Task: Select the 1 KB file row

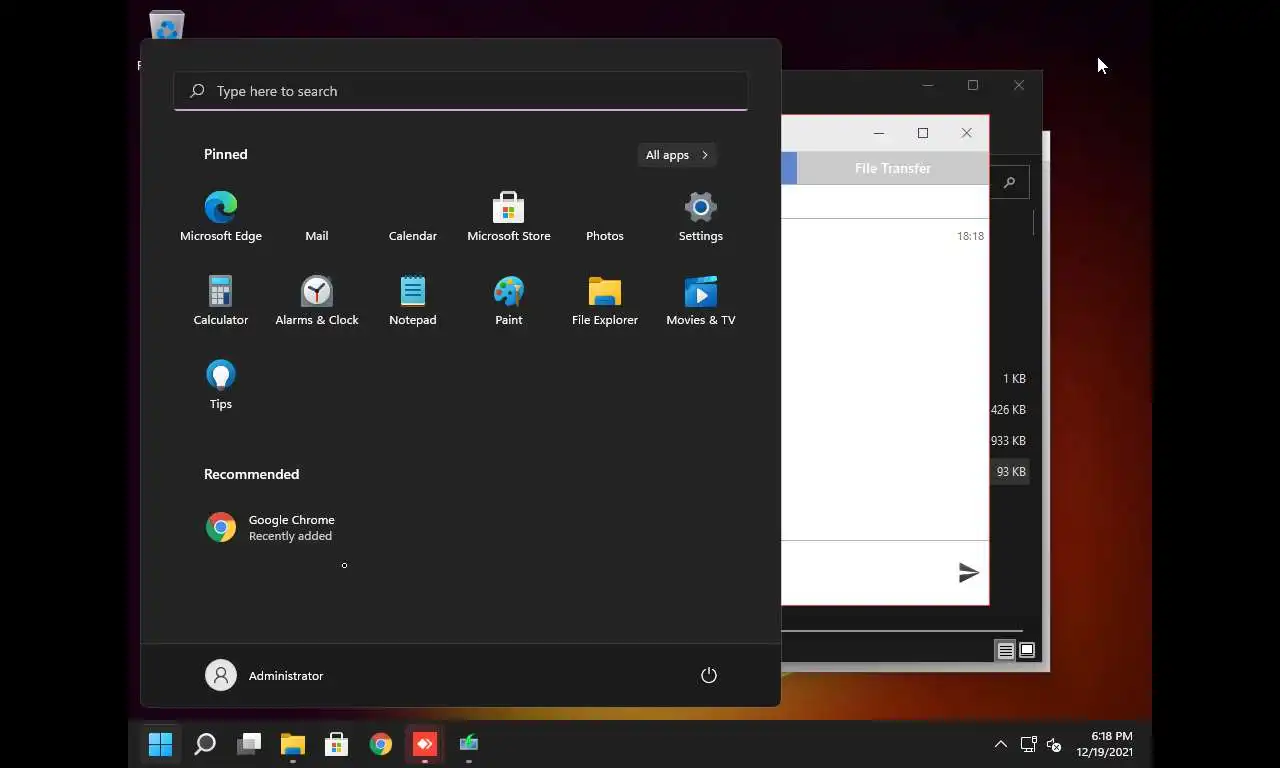Action: [x=1010, y=379]
